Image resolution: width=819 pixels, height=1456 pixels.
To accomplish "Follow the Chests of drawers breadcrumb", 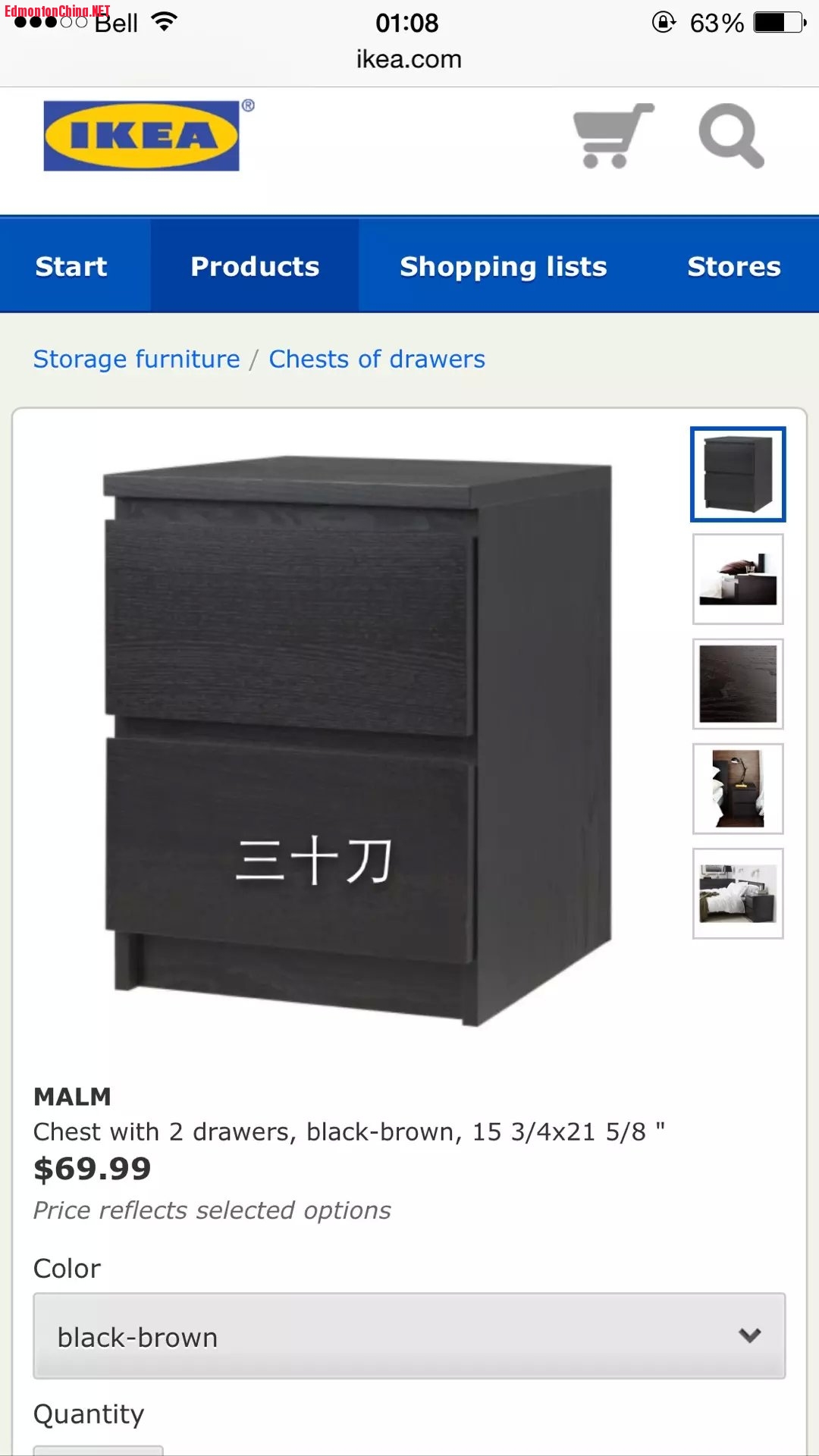I will click(377, 359).
